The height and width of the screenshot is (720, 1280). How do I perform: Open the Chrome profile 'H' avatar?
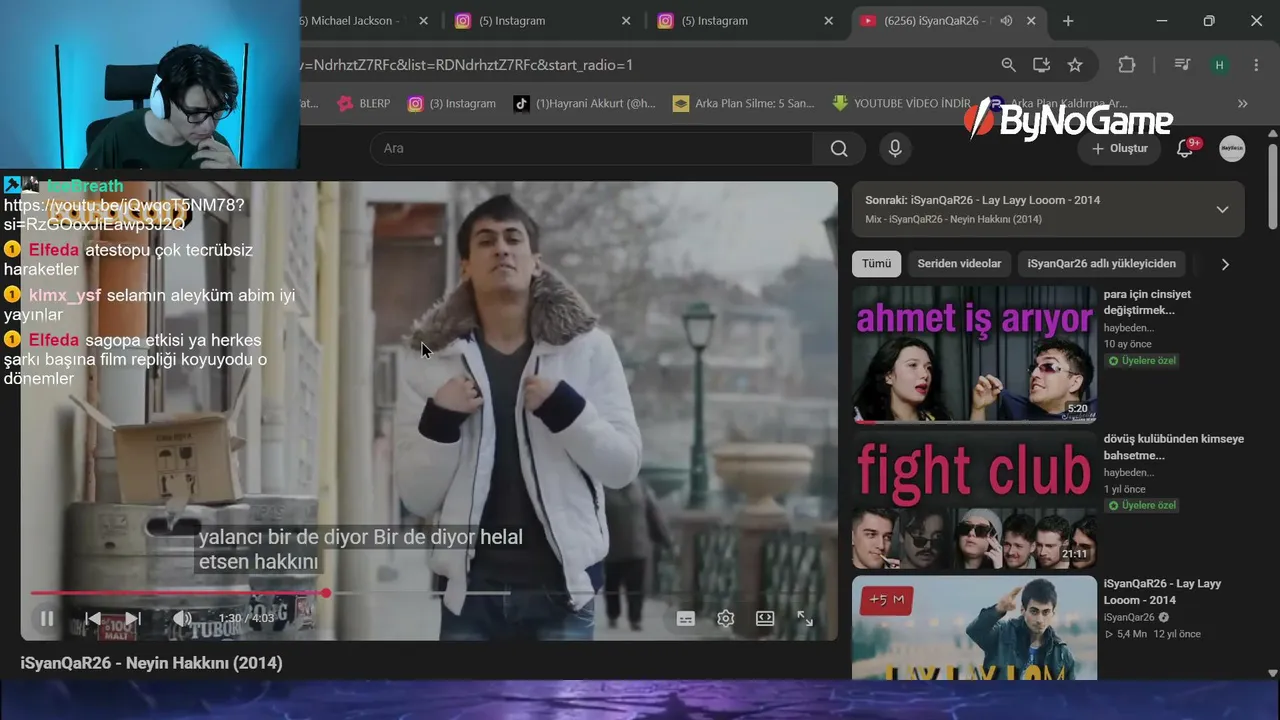1219,65
